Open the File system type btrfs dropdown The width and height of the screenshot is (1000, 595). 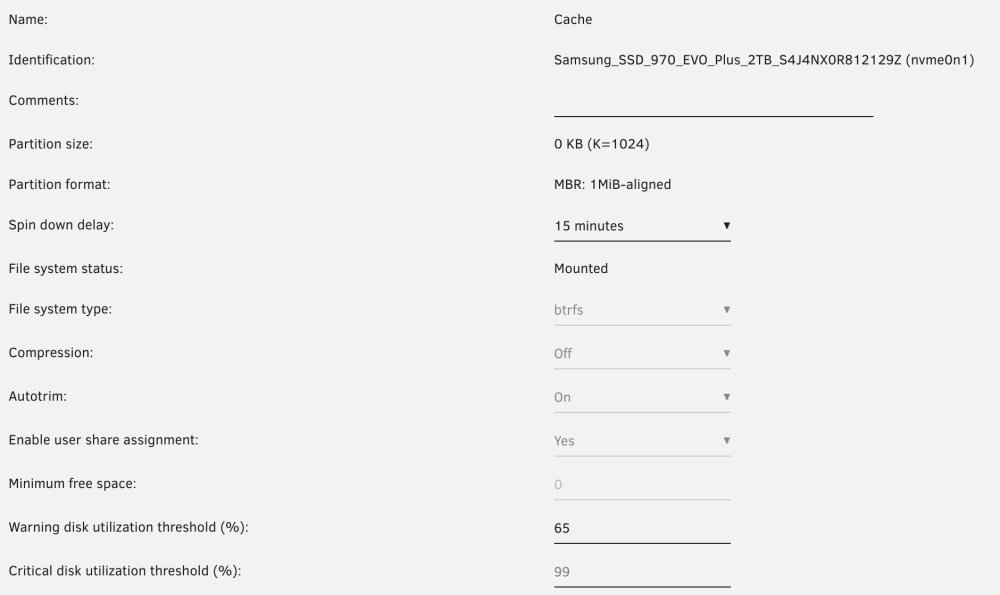click(x=642, y=310)
